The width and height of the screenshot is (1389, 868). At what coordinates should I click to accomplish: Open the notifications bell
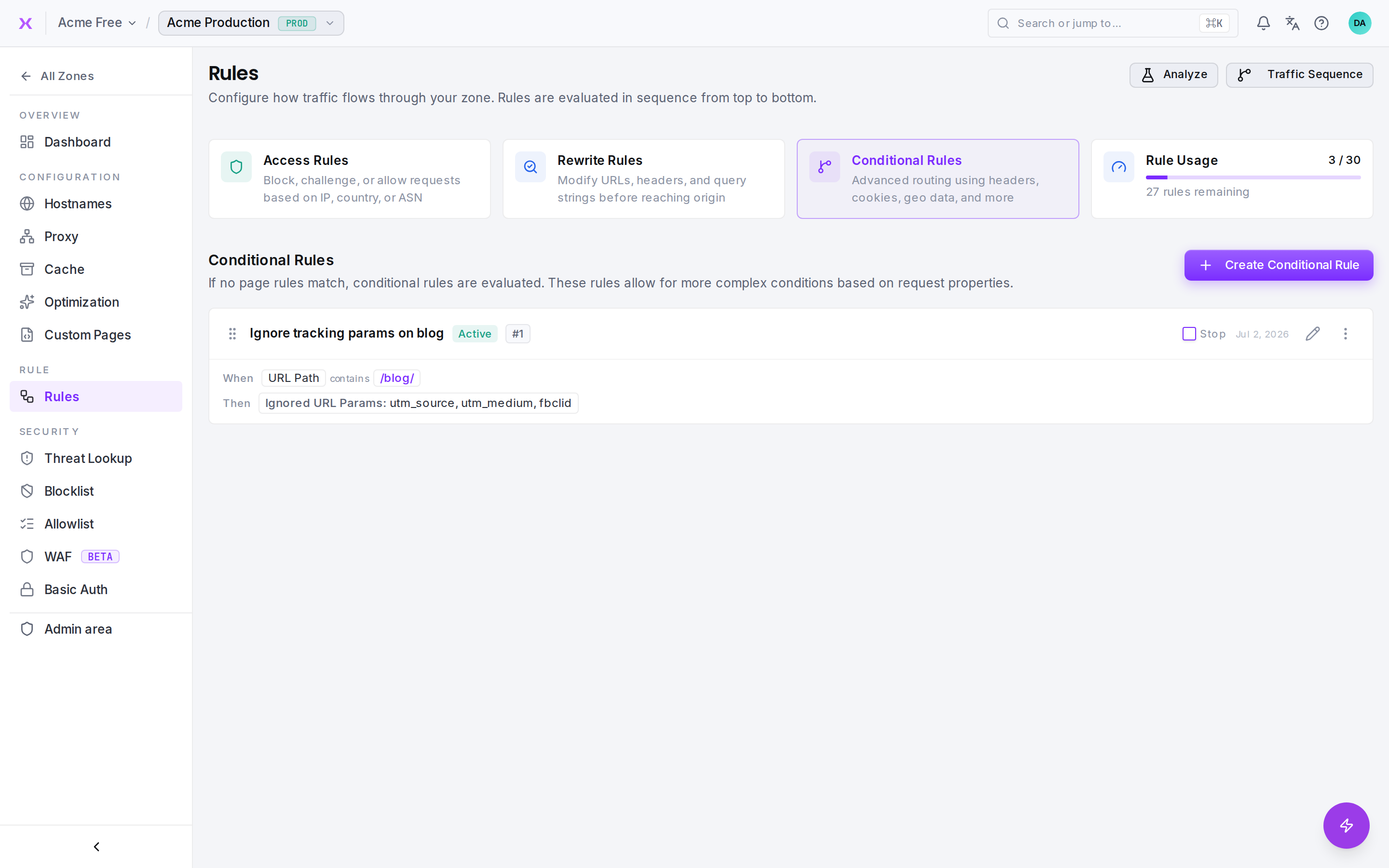1263,23
